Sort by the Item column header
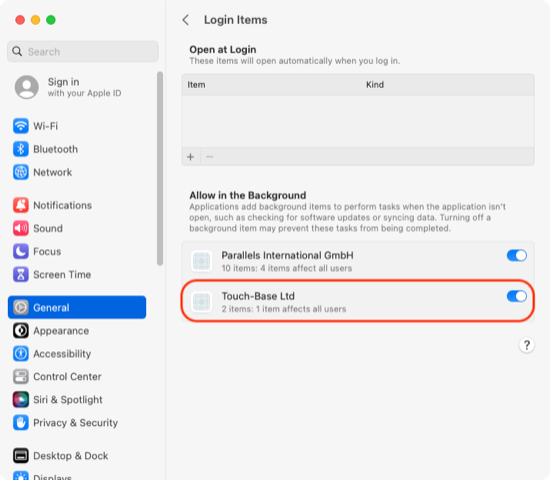This screenshot has width=550, height=480. [196, 85]
